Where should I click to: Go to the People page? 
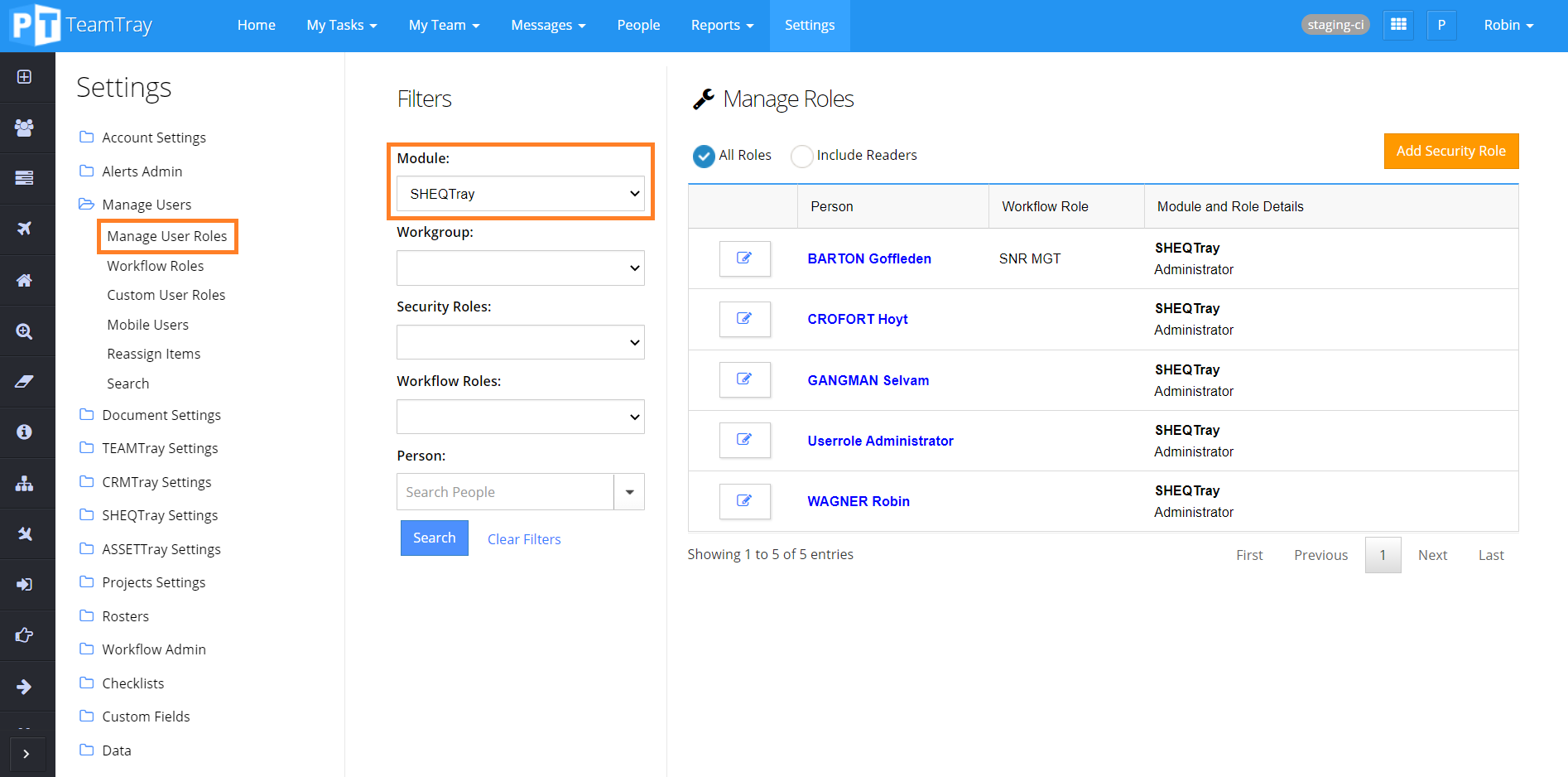point(638,25)
